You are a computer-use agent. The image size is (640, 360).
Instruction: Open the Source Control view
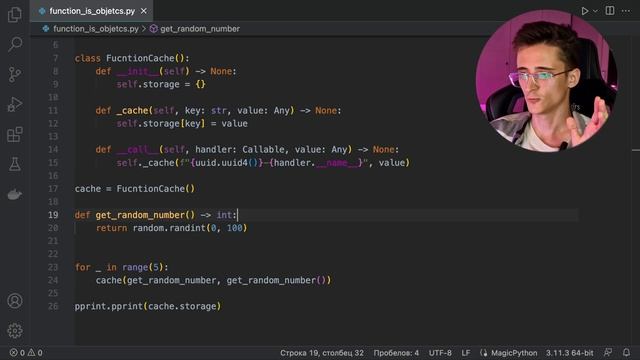pos(15,74)
